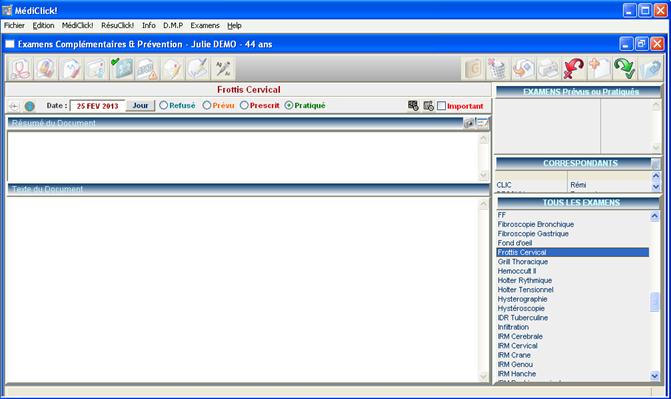671x399 pixels.
Task: Click the small left arrow near Date
Action: [14, 106]
